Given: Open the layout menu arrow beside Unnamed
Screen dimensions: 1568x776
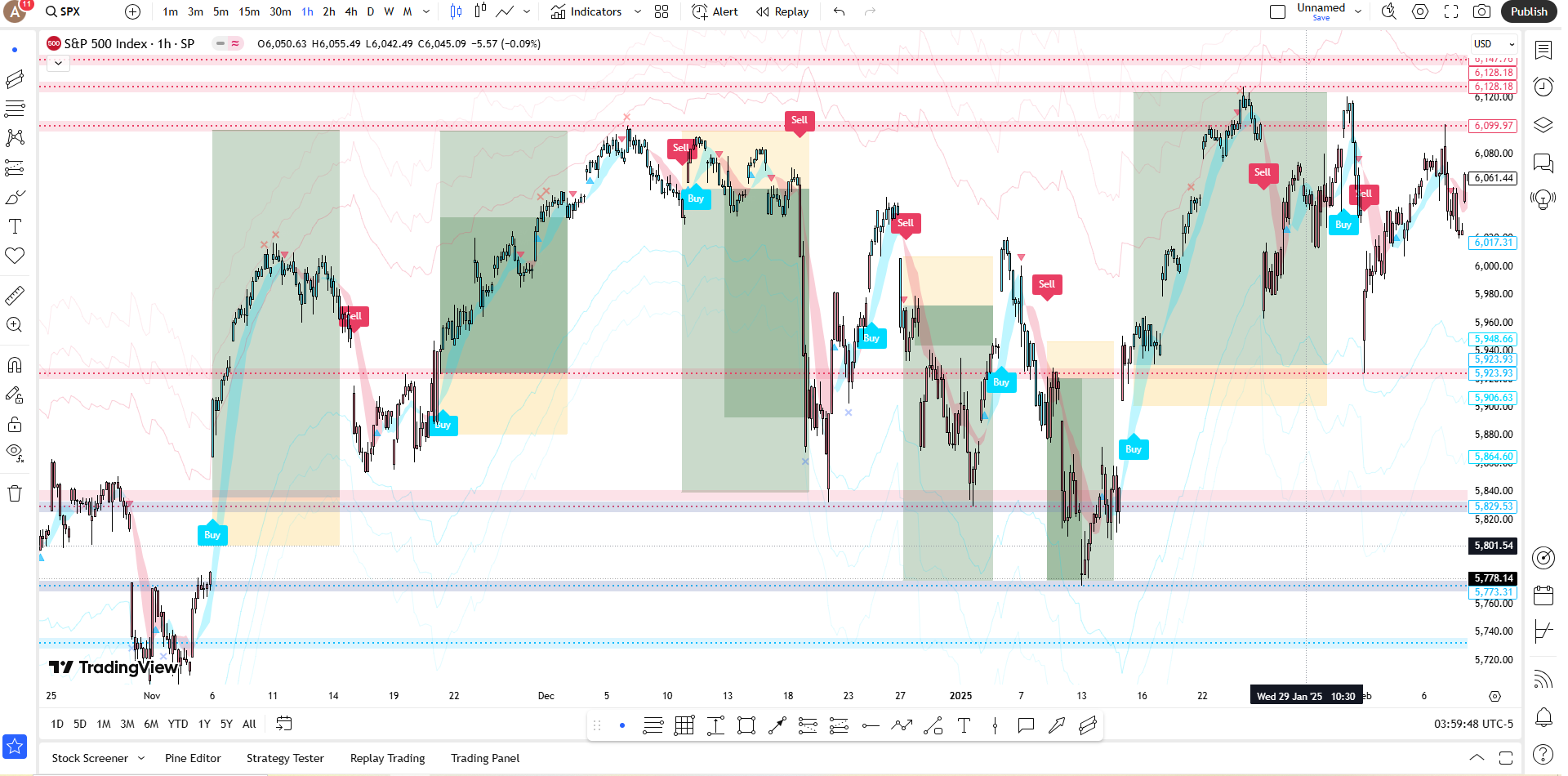Looking at the screenshot, I should tap(1358, 11).
